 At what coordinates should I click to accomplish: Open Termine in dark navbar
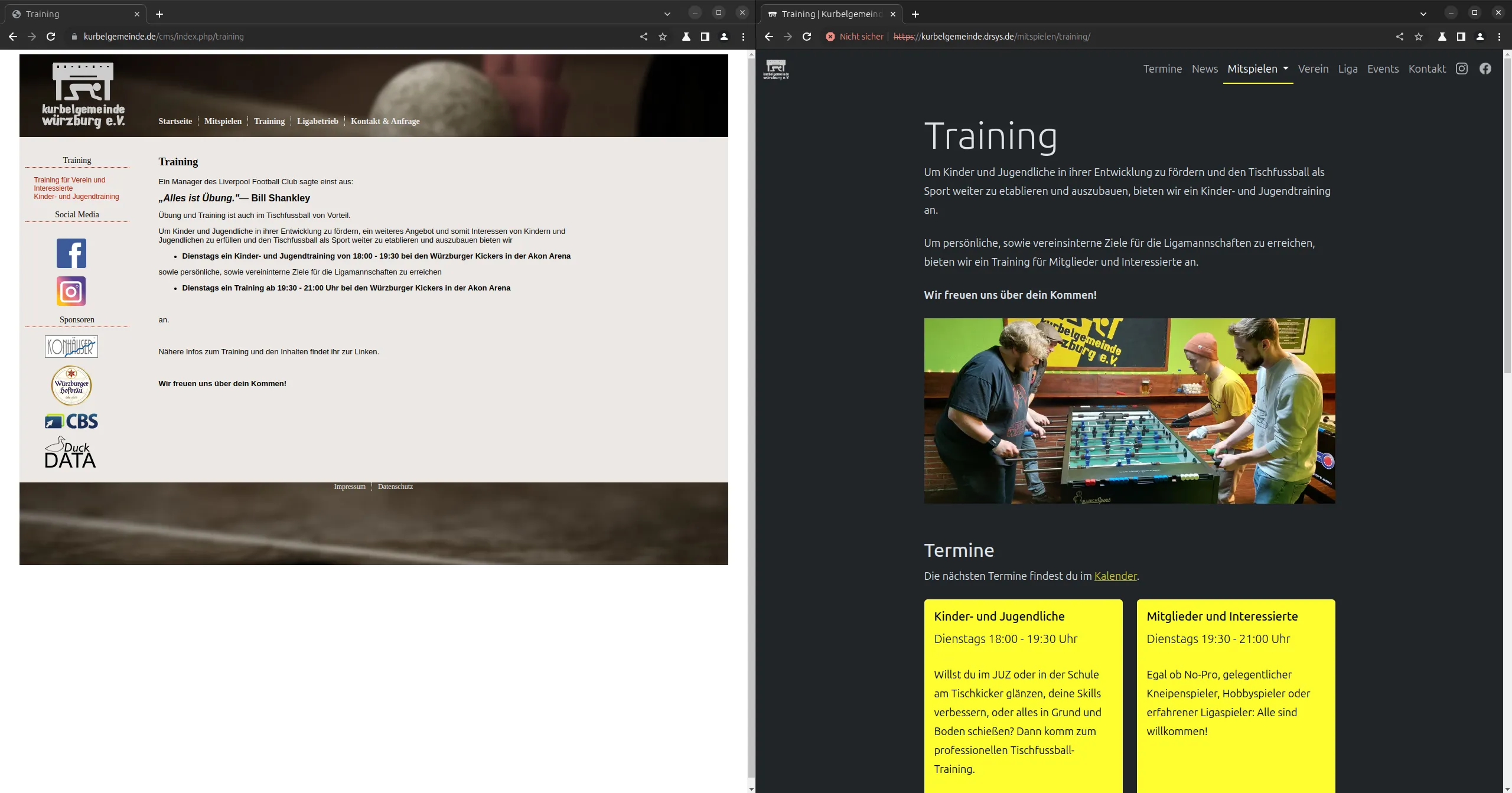[1162, 69]
